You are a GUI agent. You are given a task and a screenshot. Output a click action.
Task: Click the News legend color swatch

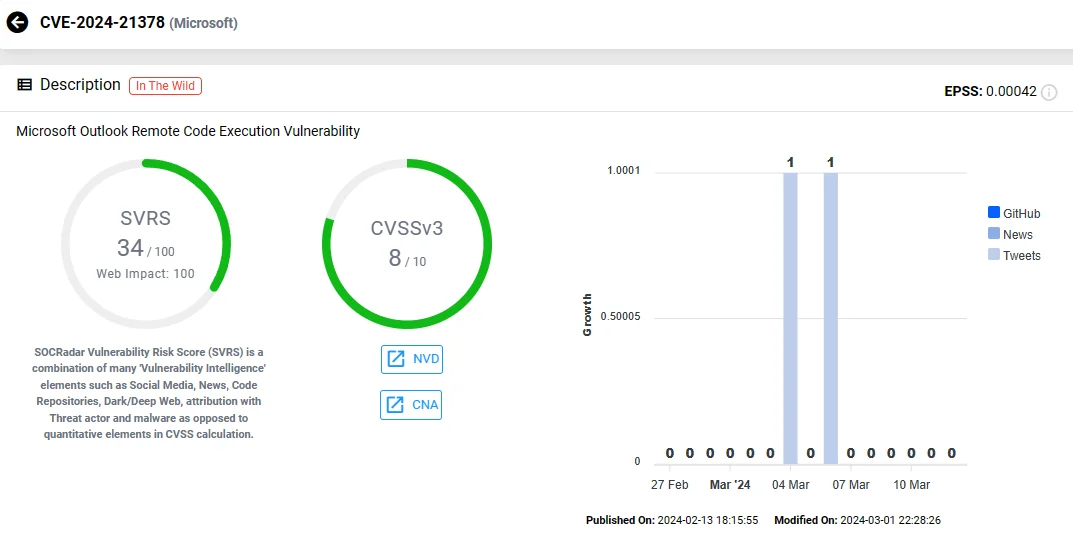click(994, 234)
